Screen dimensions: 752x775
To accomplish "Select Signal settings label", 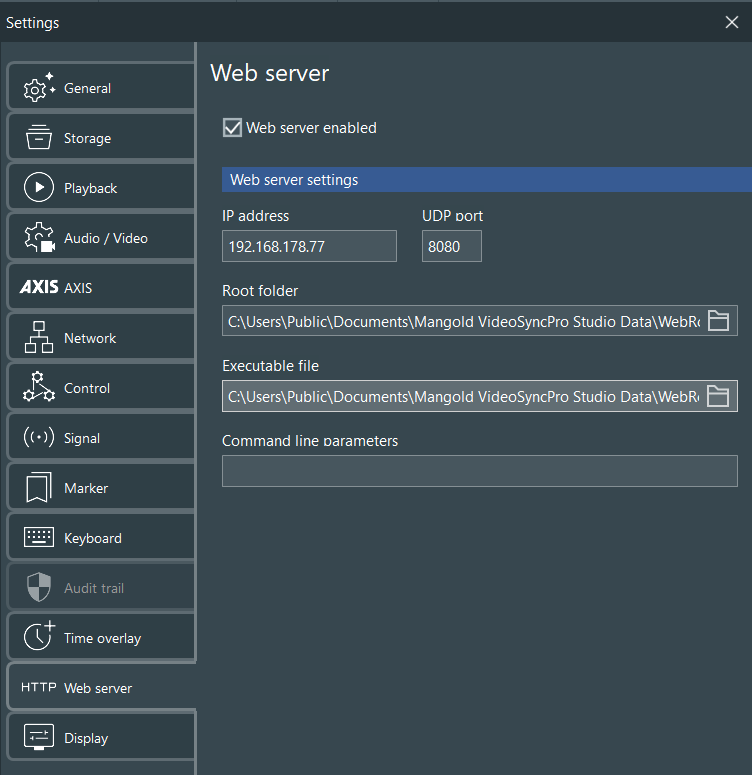I will 82,438.
